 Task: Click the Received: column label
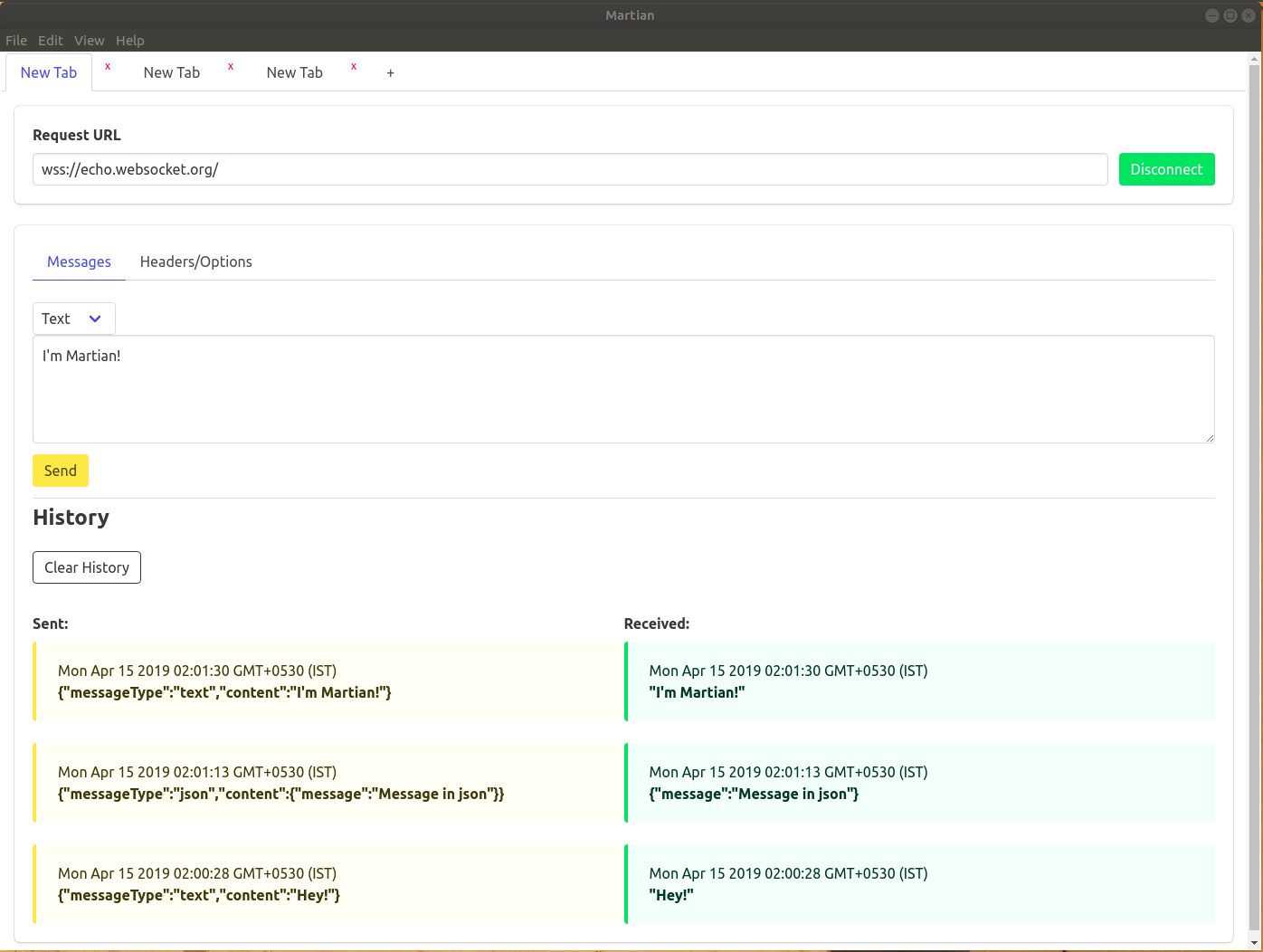(x=657, y=624)
